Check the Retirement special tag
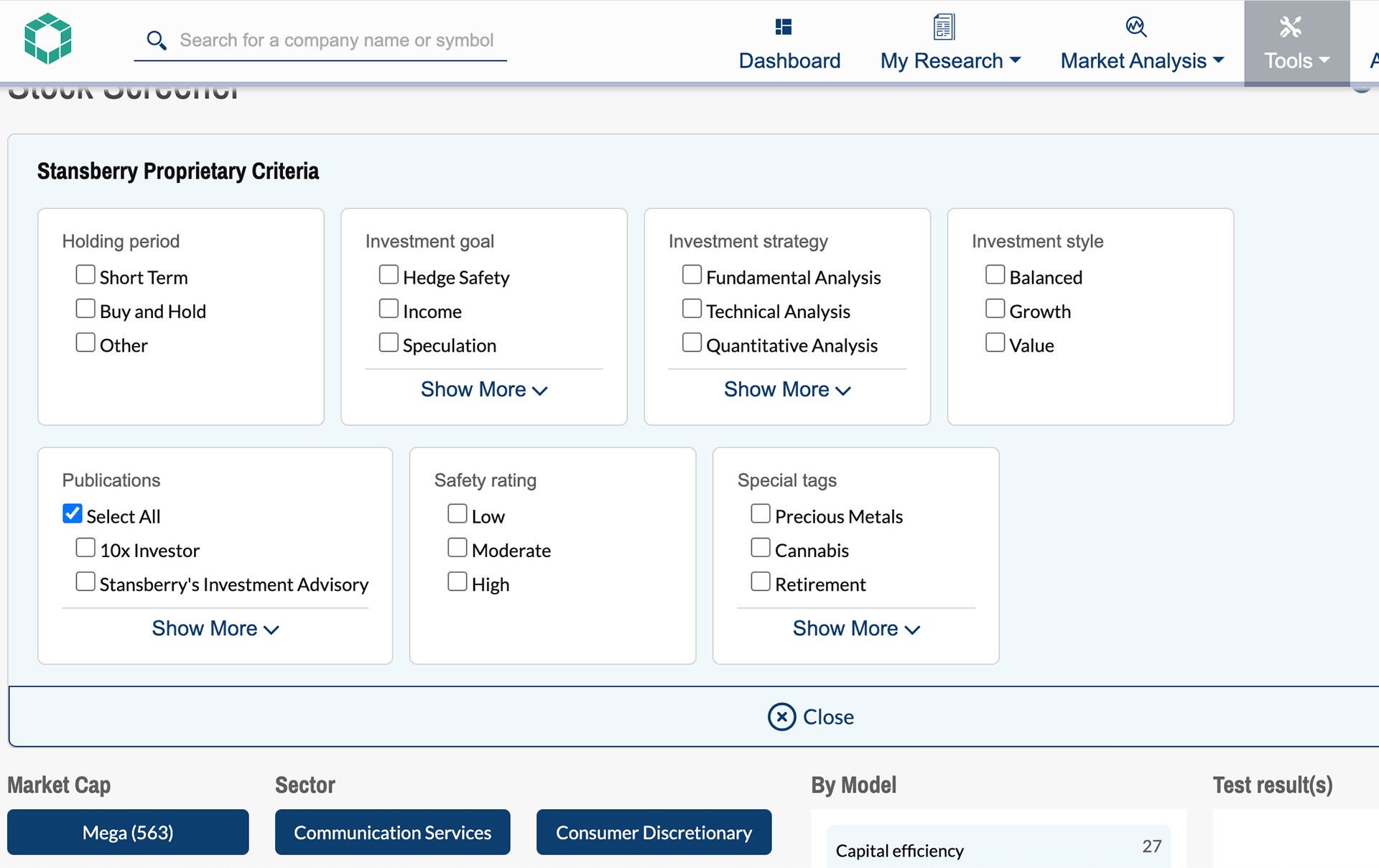This screenshot has width=1379, height=868. 761,581
